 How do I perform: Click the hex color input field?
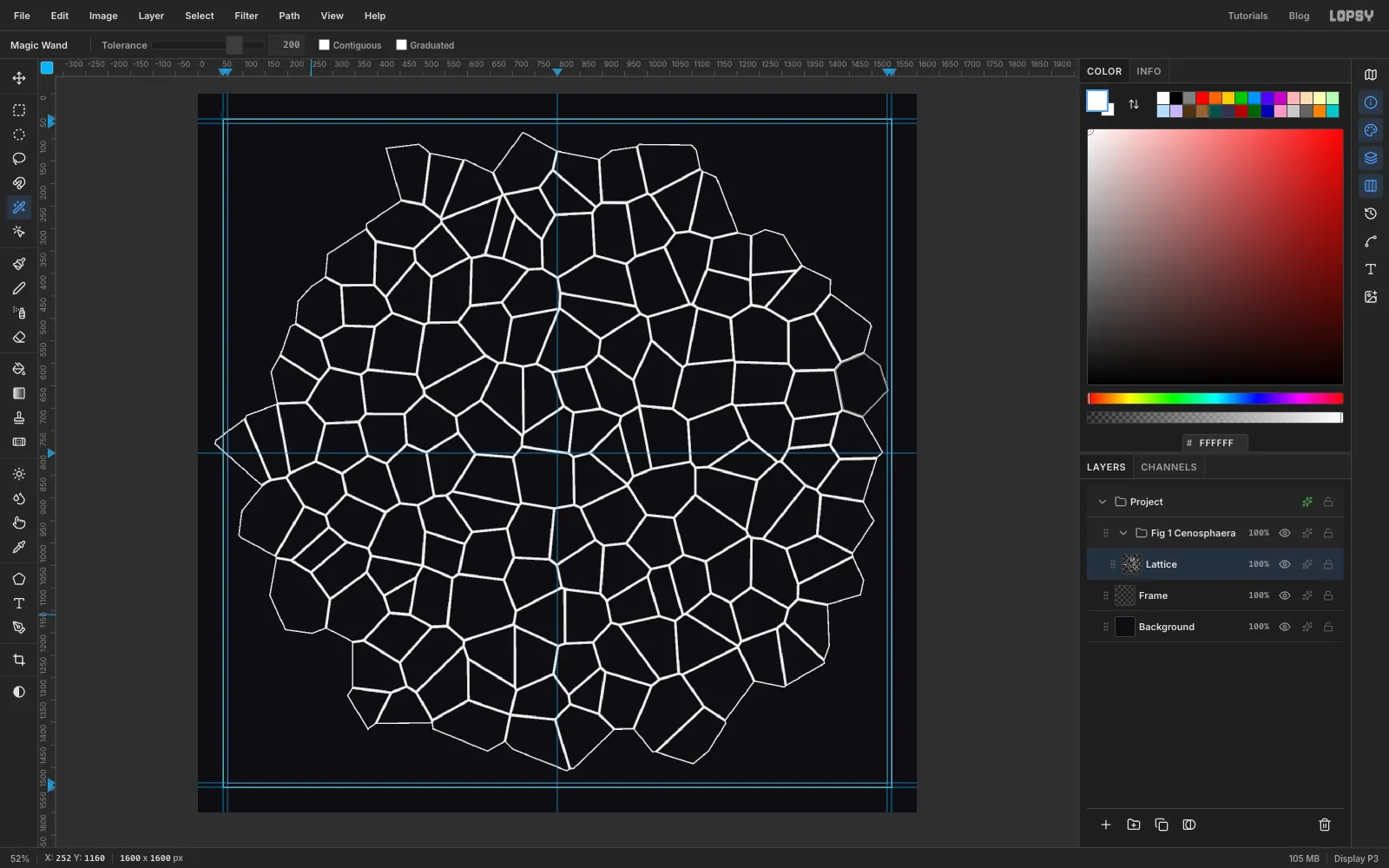pos(1215,443)
